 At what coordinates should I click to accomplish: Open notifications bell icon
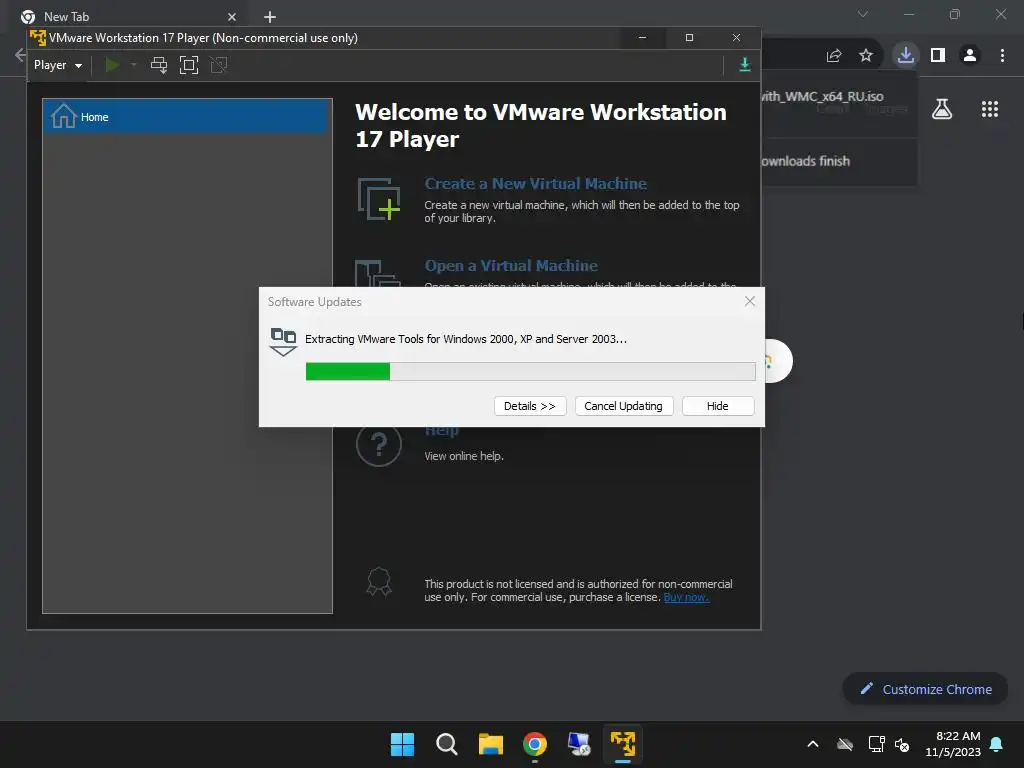pos(997,744)
